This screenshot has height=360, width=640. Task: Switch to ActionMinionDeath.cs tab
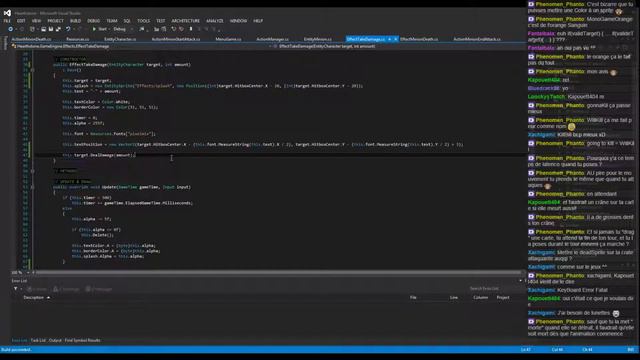pyautogui.click(x=31, y=39)
